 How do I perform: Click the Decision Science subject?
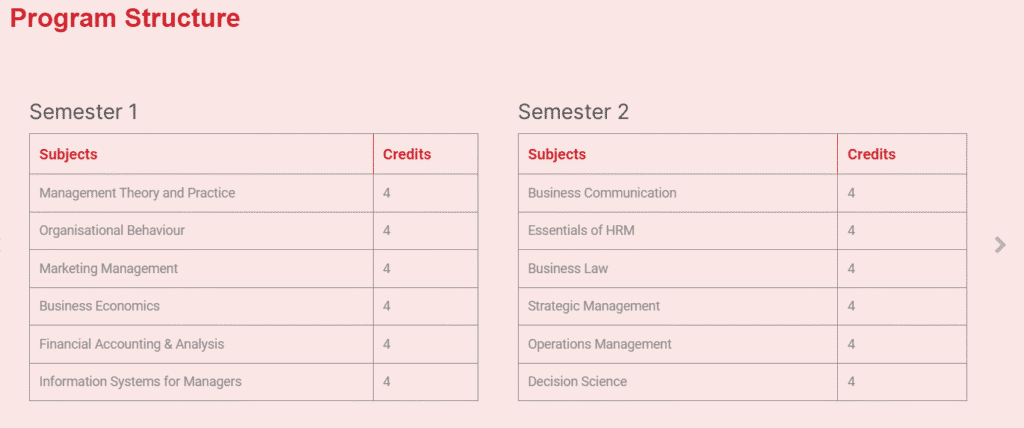tap(577, 382)
